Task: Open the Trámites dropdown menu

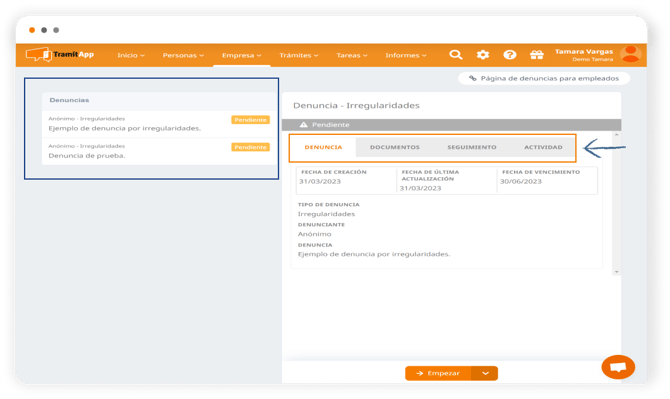Action: click(x=299, y=55)
